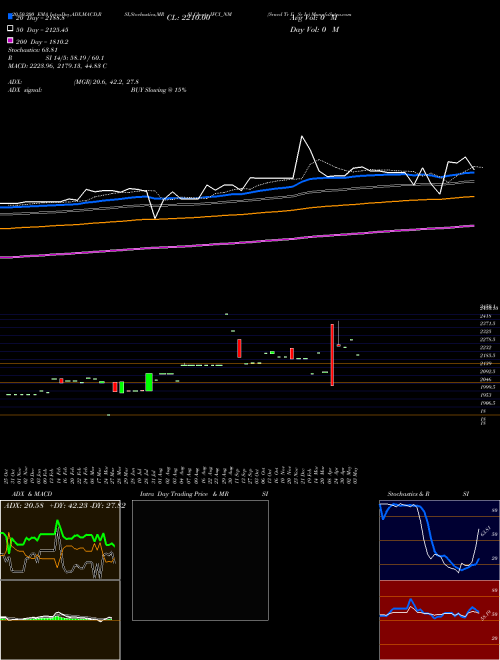Click the 'ADX signal:' label
Viewport: 500px width, 660px height.
coord(25,90)
